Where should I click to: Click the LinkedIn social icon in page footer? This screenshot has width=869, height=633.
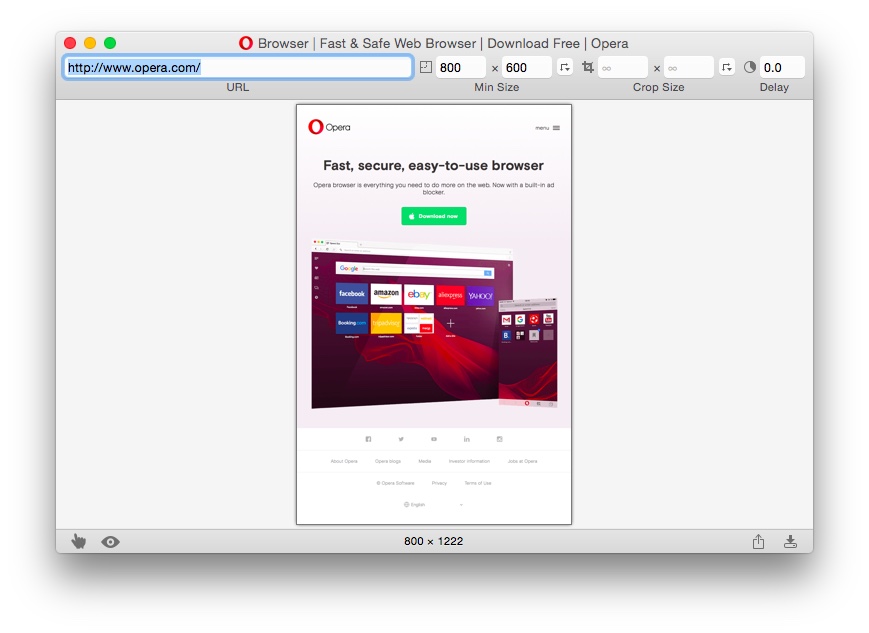467,439
